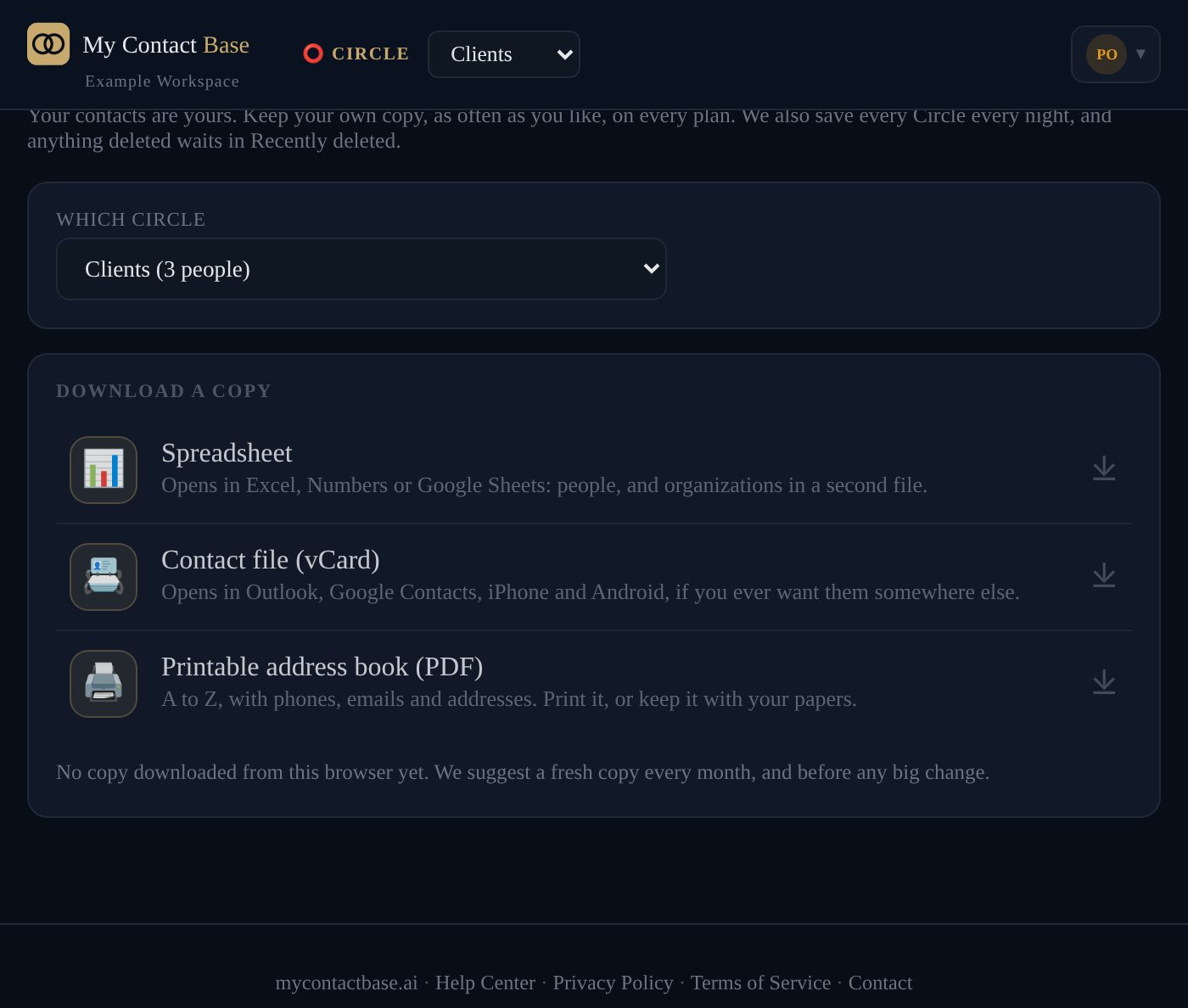Click the vCard contact file icon
This screenshot has width=1188, height=1008.
tap(104, 577)
